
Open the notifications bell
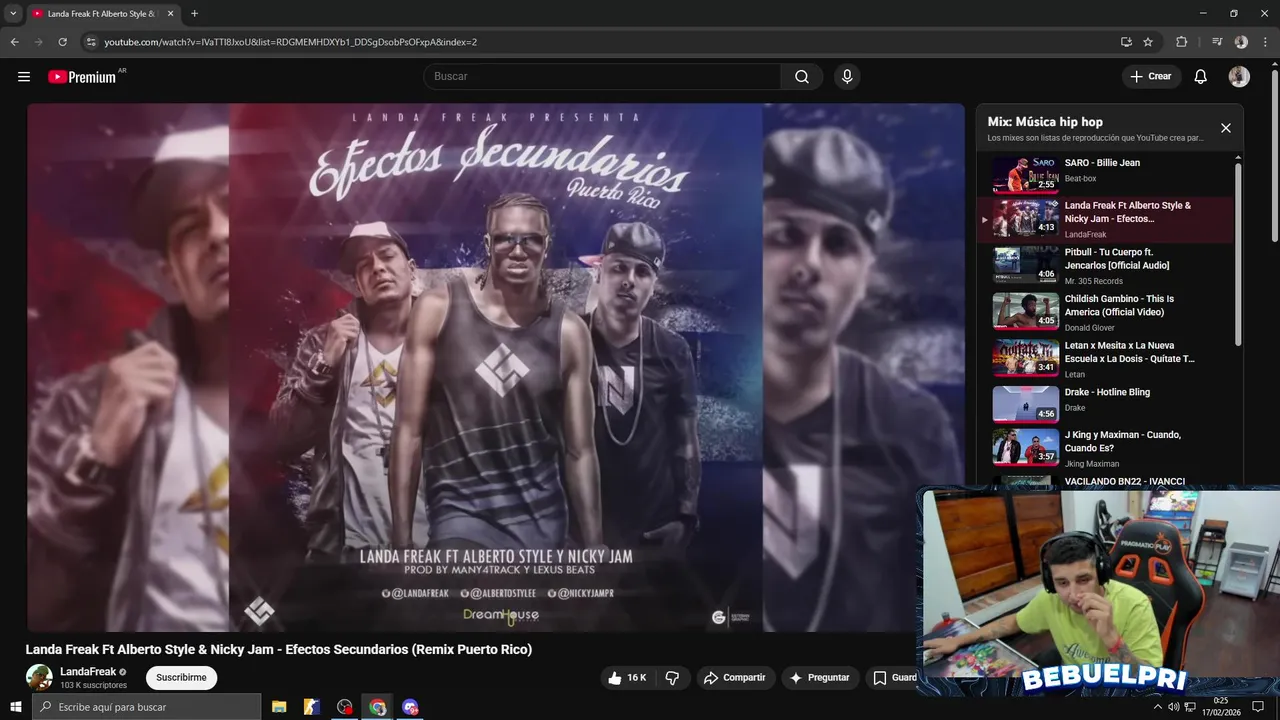click(1201, 77)
